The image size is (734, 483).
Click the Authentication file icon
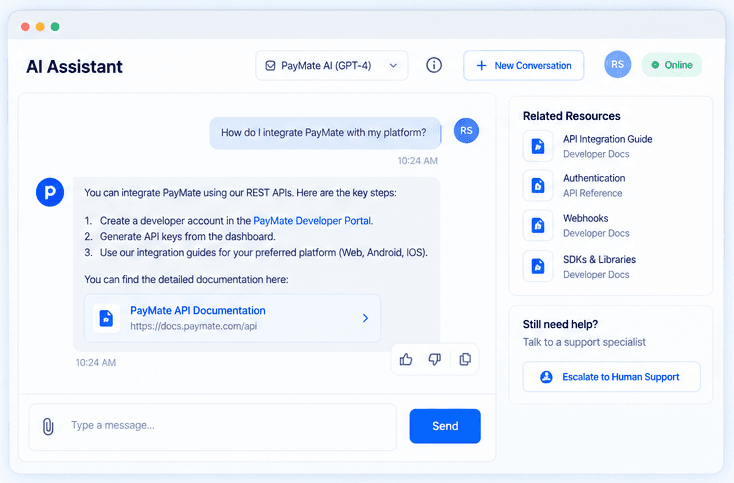pos(538,186)
